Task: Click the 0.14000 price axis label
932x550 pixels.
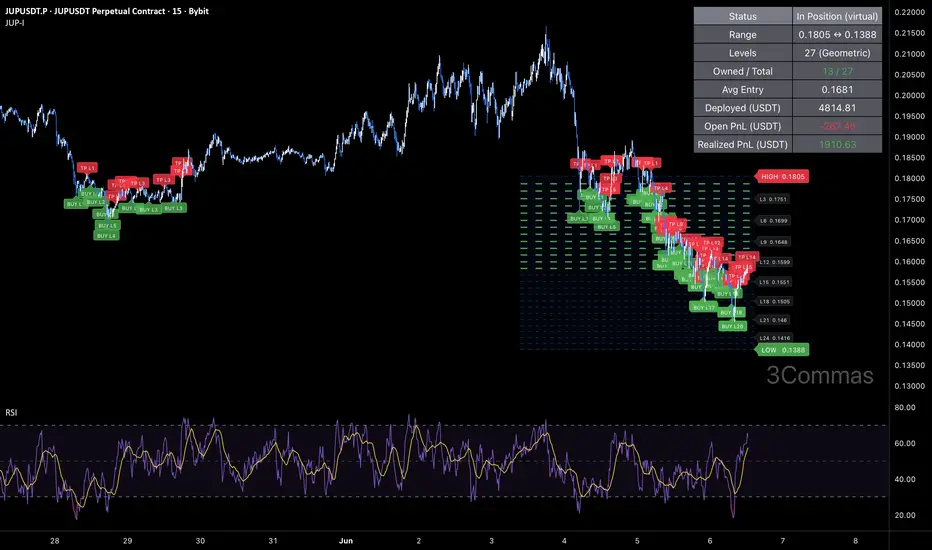Action: [909, 345]
